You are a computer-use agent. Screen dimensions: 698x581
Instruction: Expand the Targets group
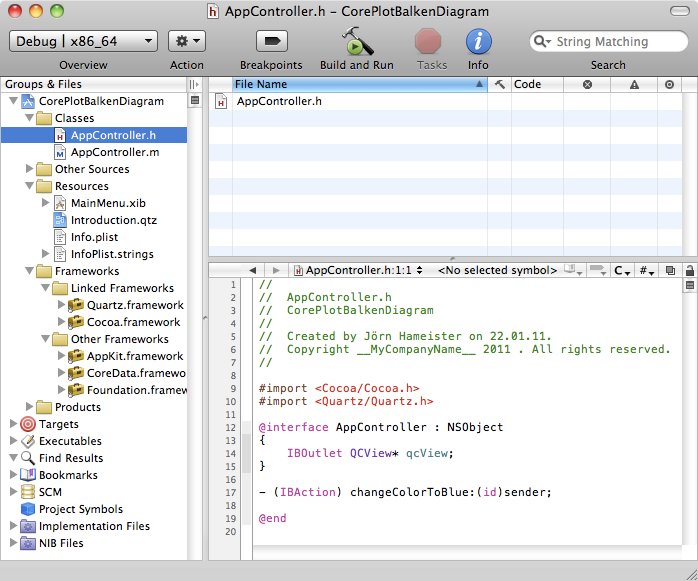point(12,424)
